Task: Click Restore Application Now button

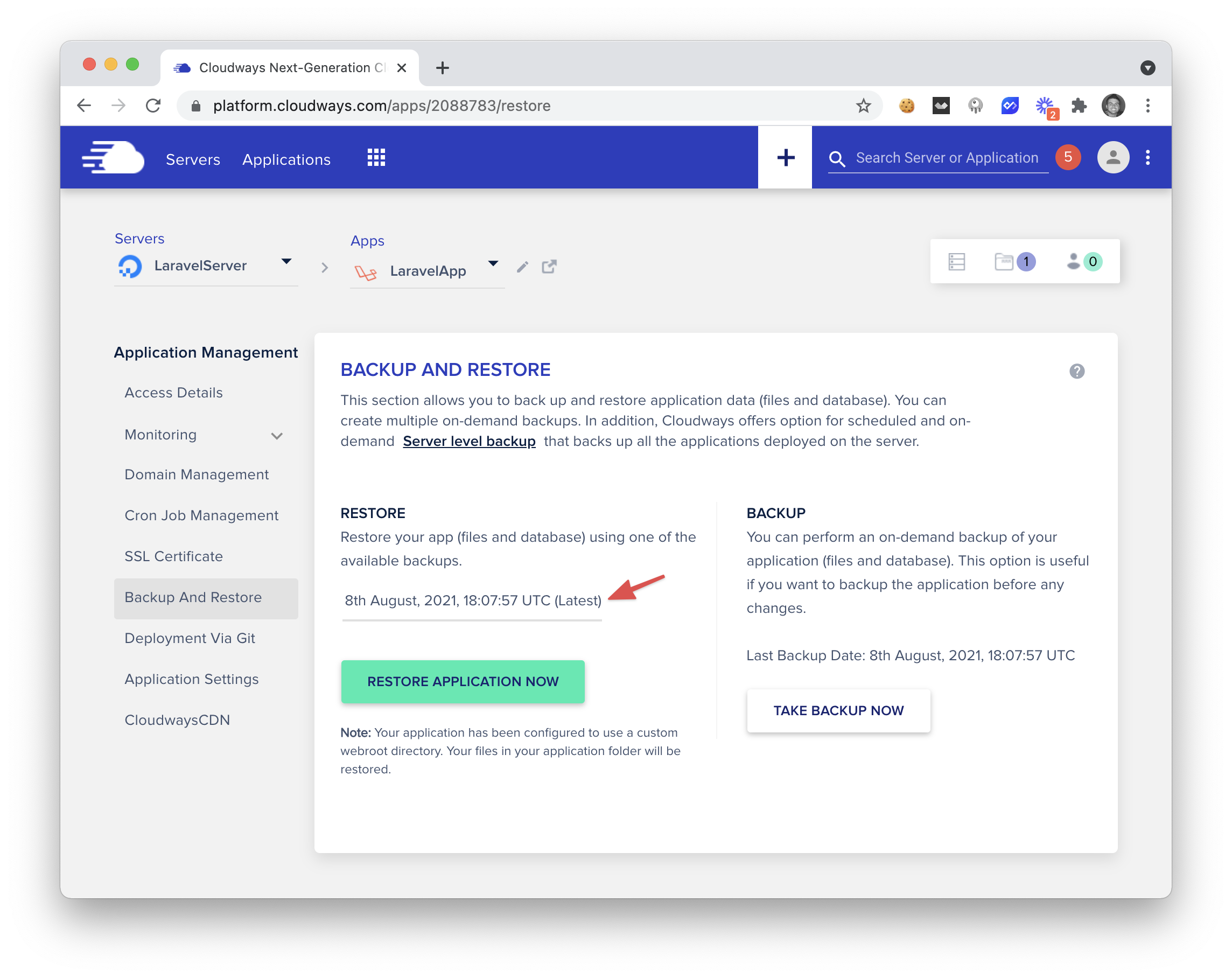Action: [463, 681]
